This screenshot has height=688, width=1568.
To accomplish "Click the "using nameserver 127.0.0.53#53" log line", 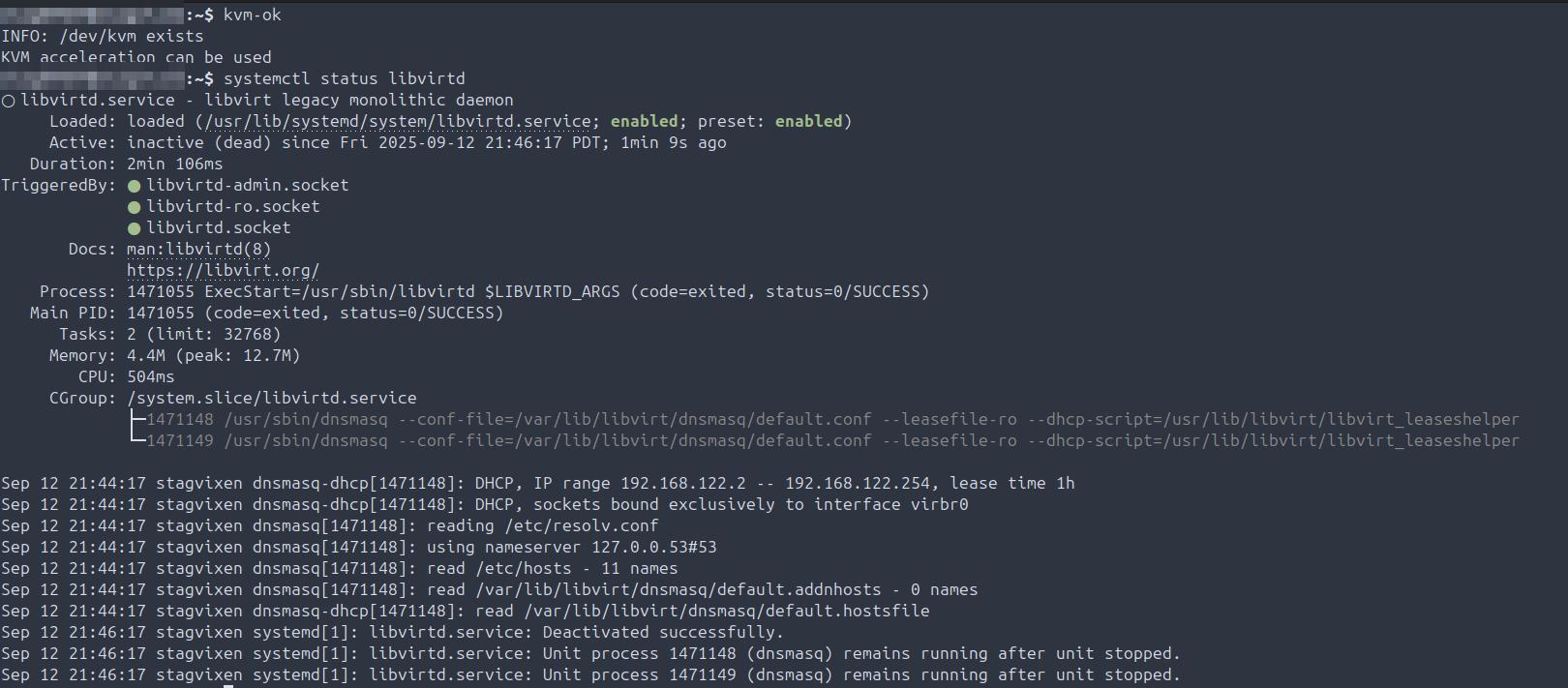I will tap(571, 548).
